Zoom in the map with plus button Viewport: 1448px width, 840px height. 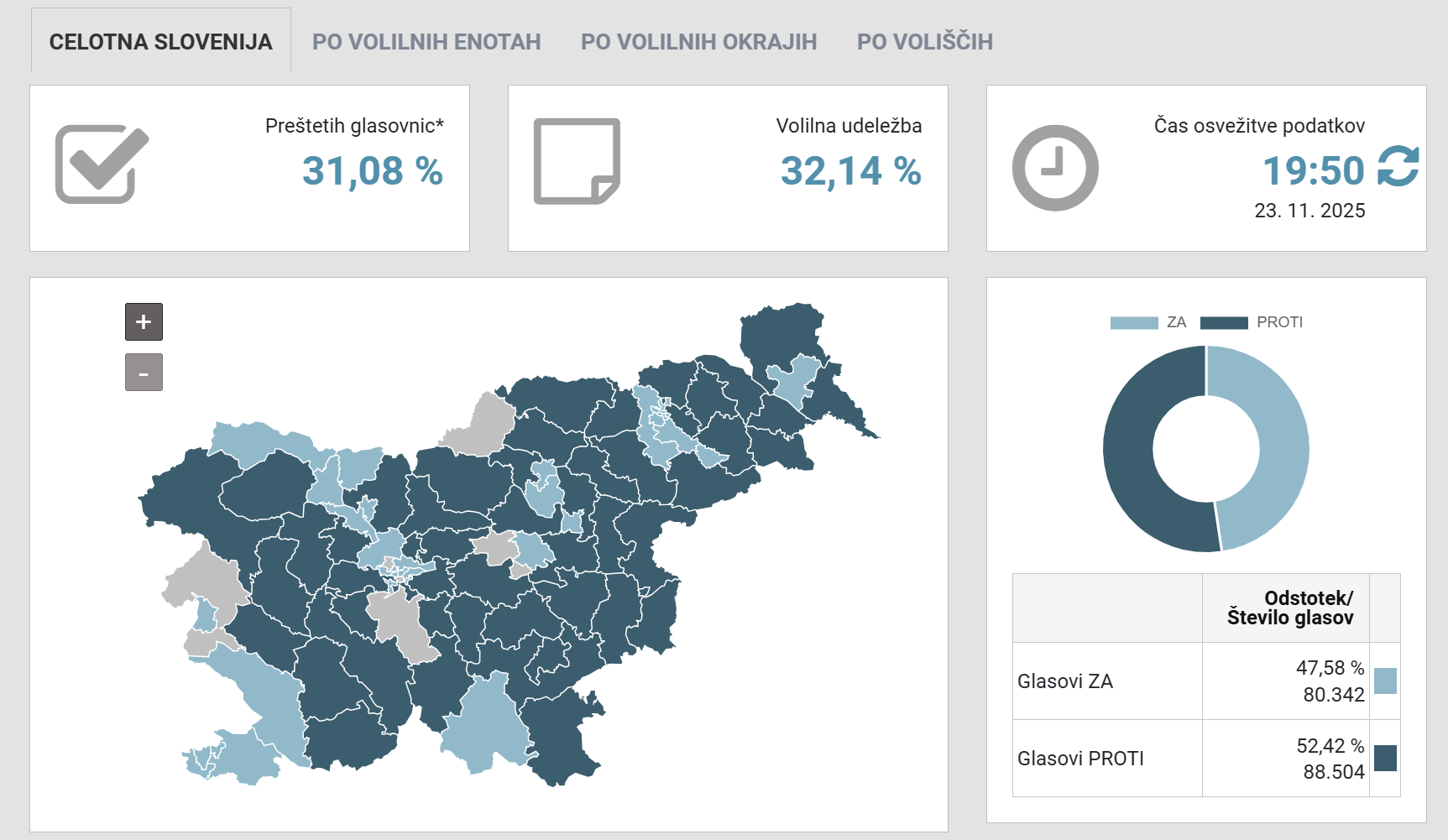(144, 321)
